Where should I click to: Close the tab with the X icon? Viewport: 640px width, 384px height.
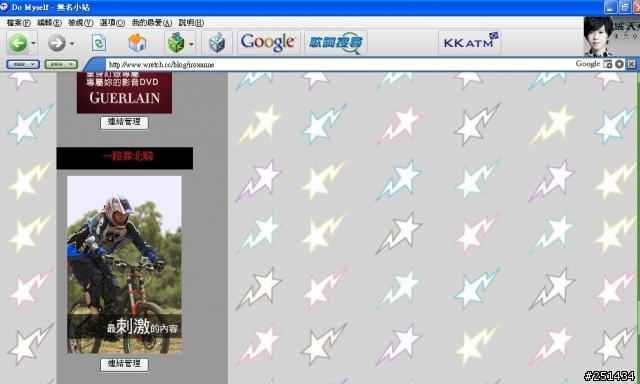click(x=631, y=64)
